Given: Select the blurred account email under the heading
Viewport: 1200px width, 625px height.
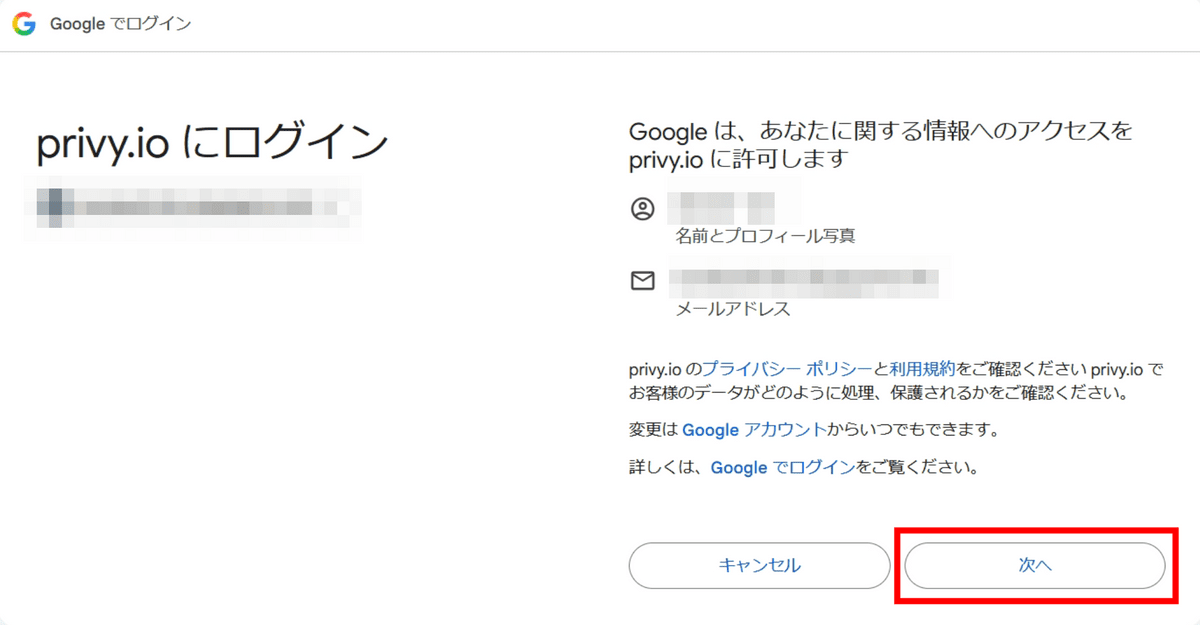Looking at the screenshot, I should [x=198, y=207].
